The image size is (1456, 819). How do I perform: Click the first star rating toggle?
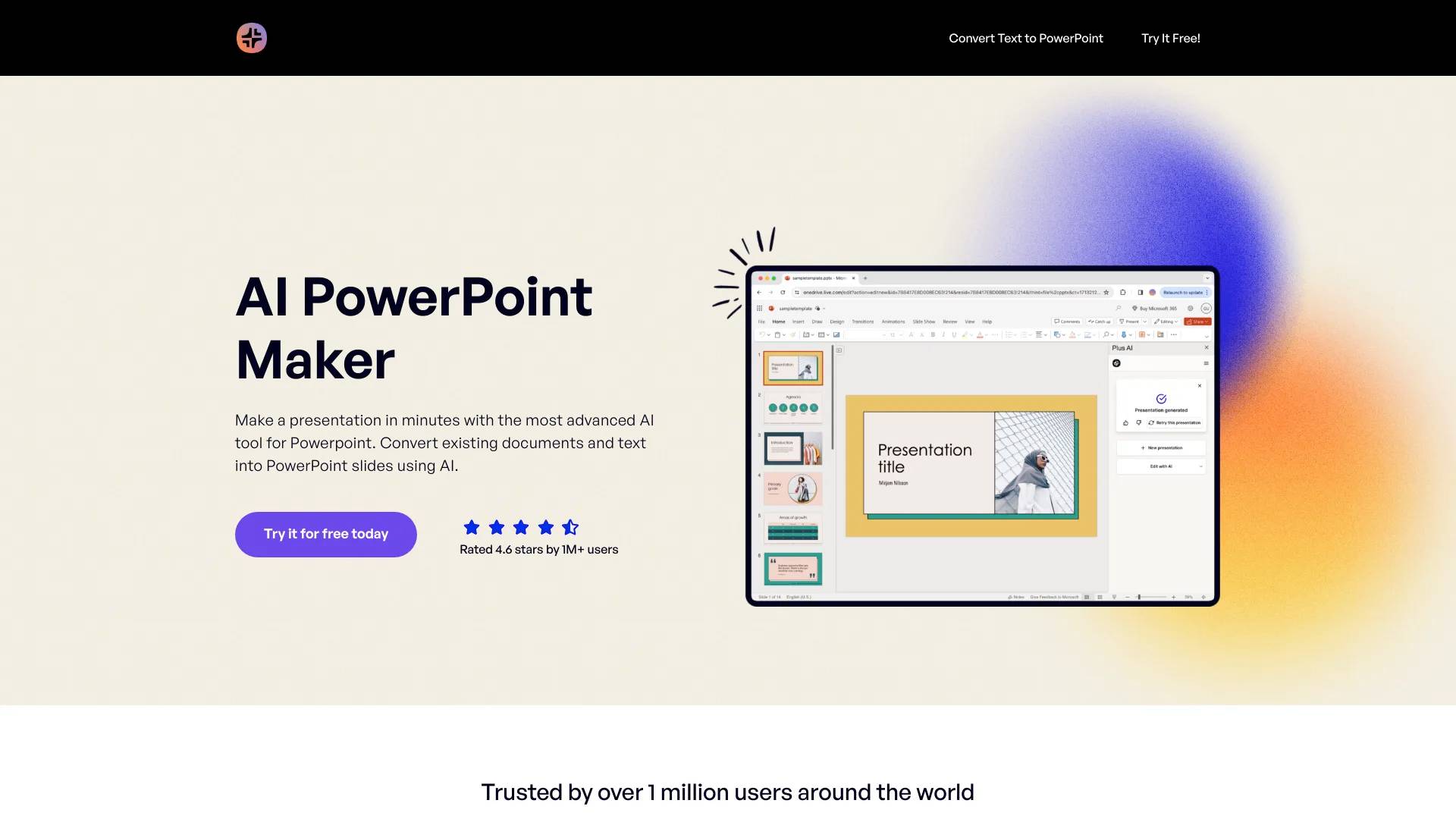click(x=470, y=527)
